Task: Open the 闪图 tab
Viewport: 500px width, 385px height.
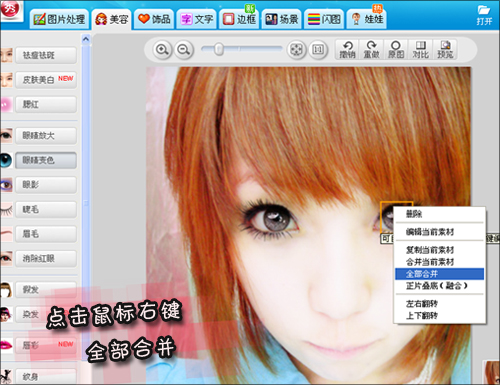Action: click(x=324, y=19)
